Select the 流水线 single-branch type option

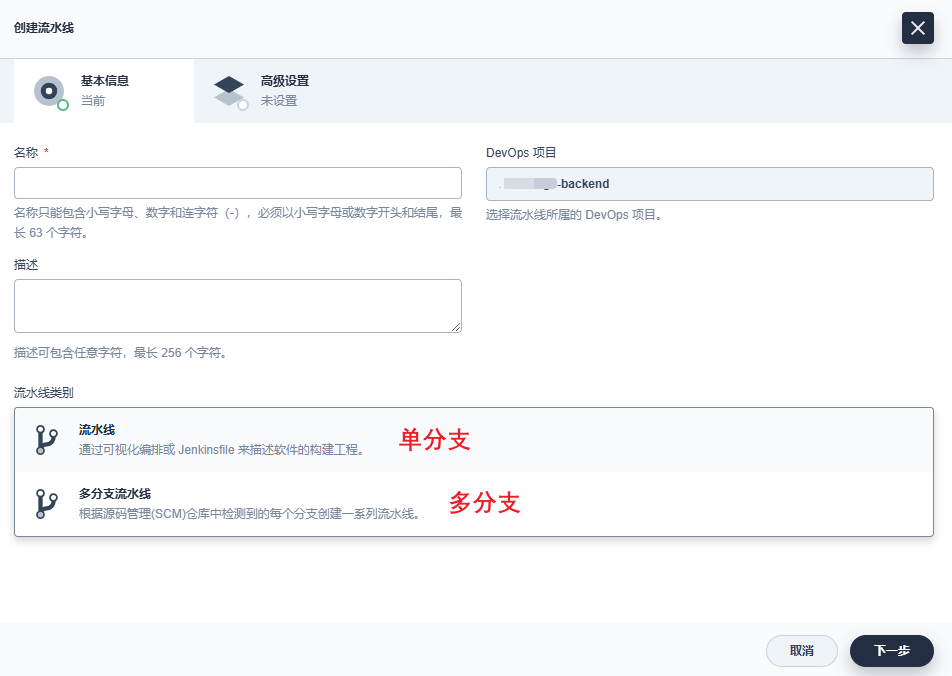474,440
